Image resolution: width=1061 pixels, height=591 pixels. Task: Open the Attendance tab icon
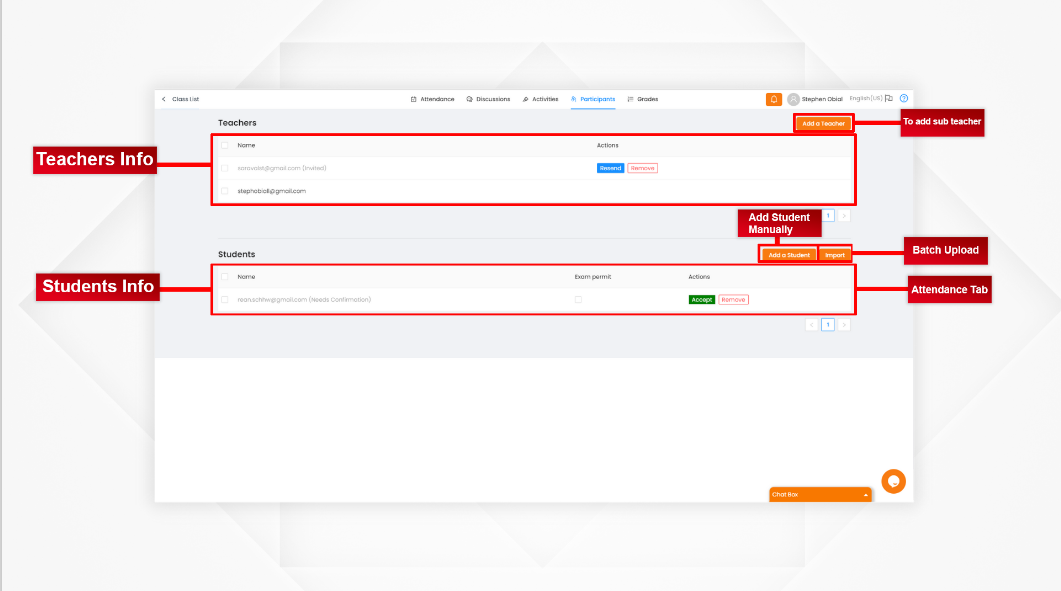coord(412,99)
